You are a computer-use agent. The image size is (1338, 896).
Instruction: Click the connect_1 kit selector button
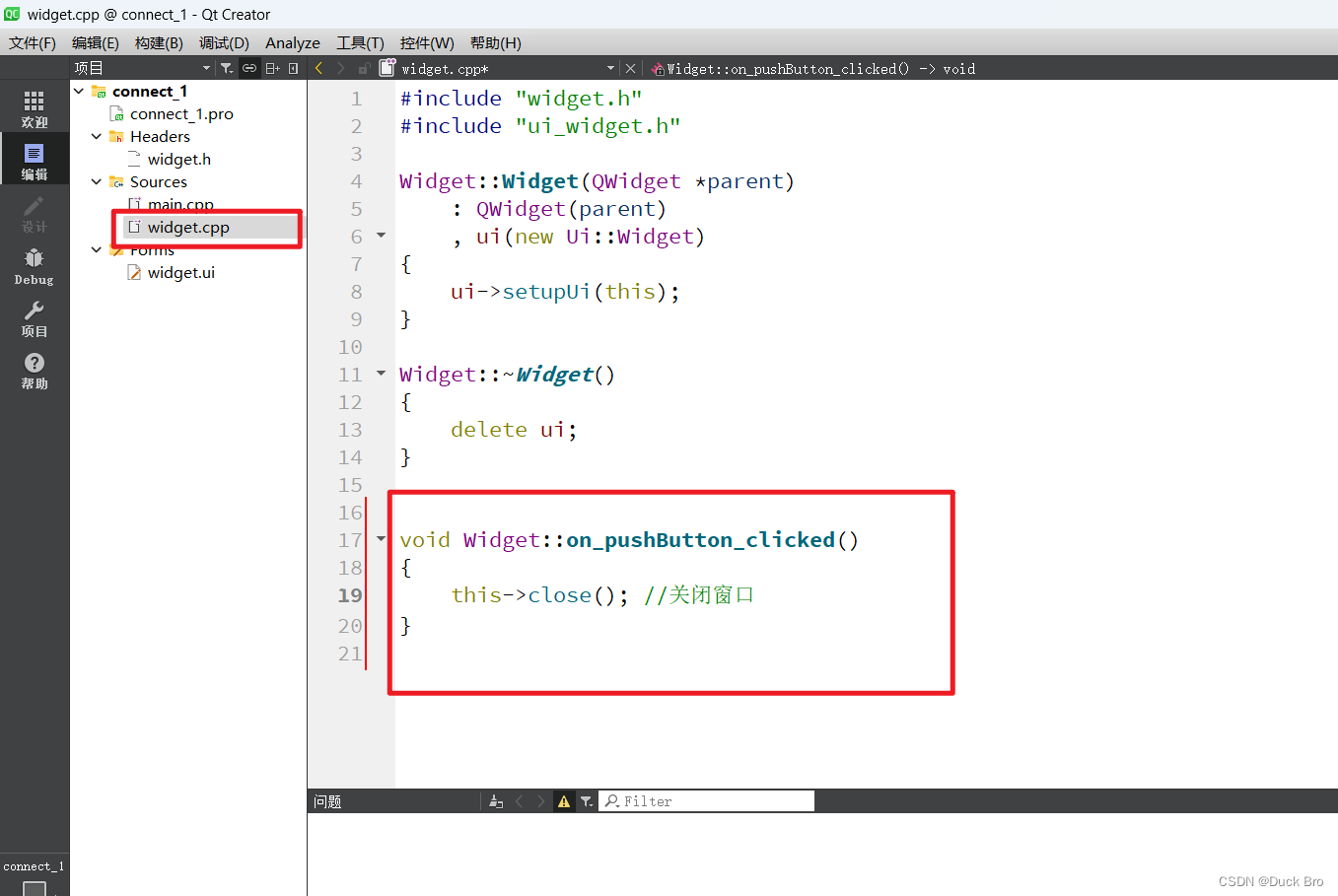(35, 874)
